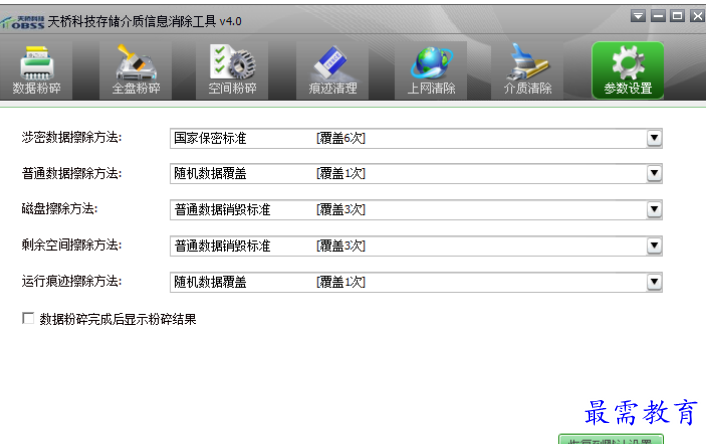706x444 pixels.
Task: Select the 全盘粉碎 full disk shred icon
Action: (136, 70)
